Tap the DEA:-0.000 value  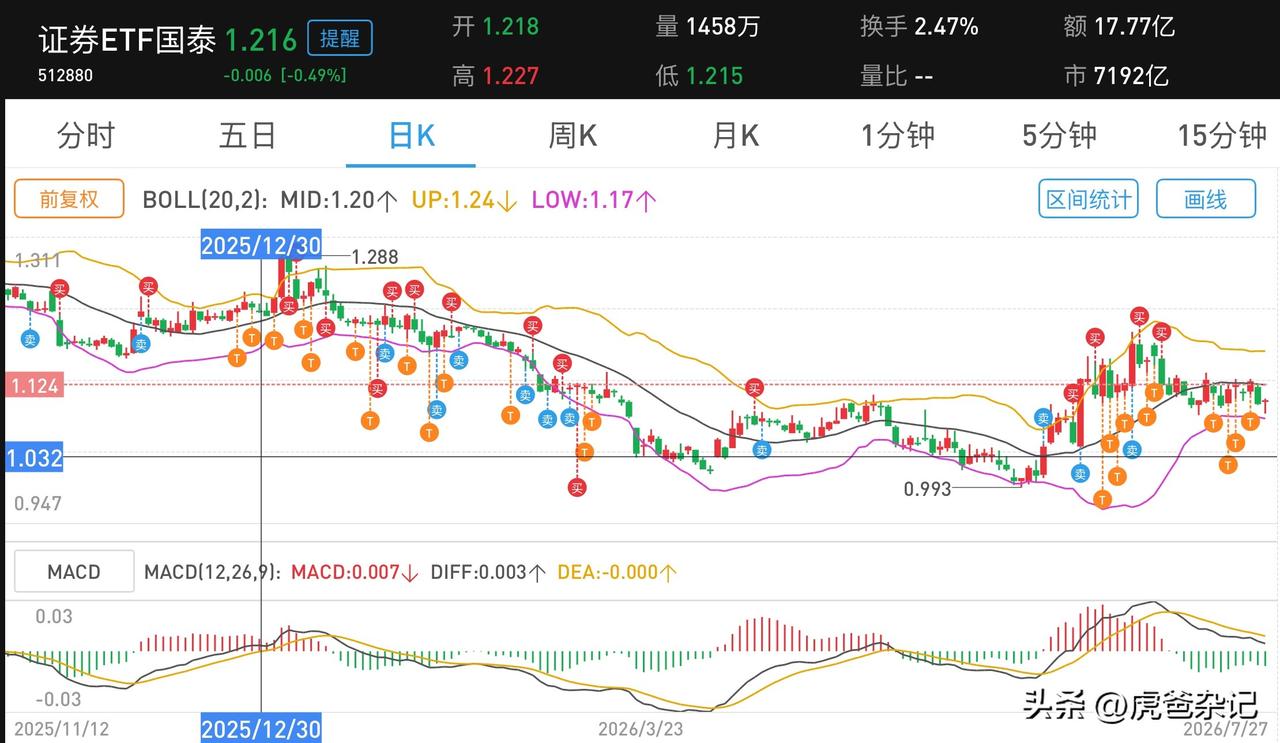pos(617,572)
